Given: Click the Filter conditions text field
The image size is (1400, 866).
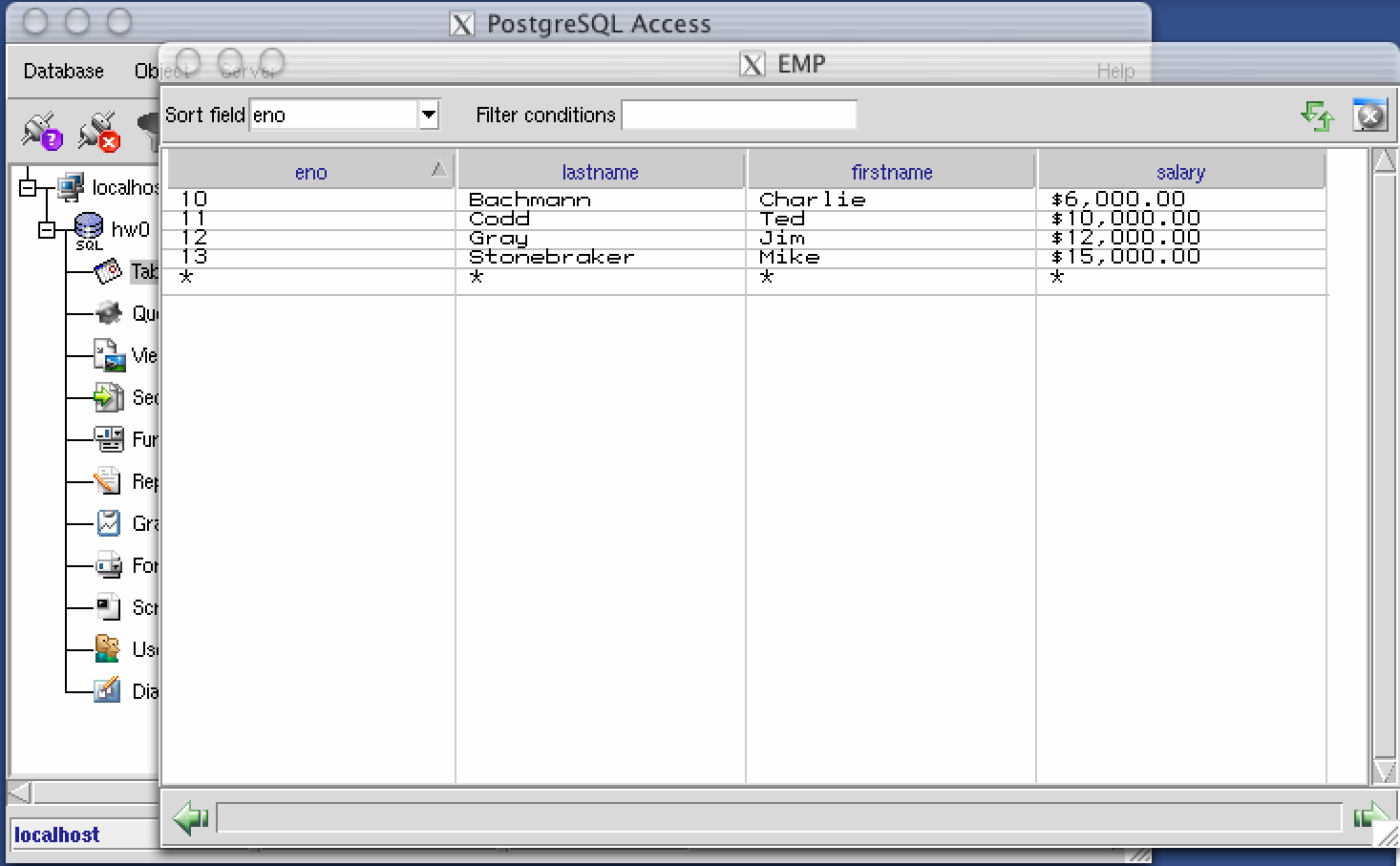Looking at the screenshot, I should tap(738, 116).
